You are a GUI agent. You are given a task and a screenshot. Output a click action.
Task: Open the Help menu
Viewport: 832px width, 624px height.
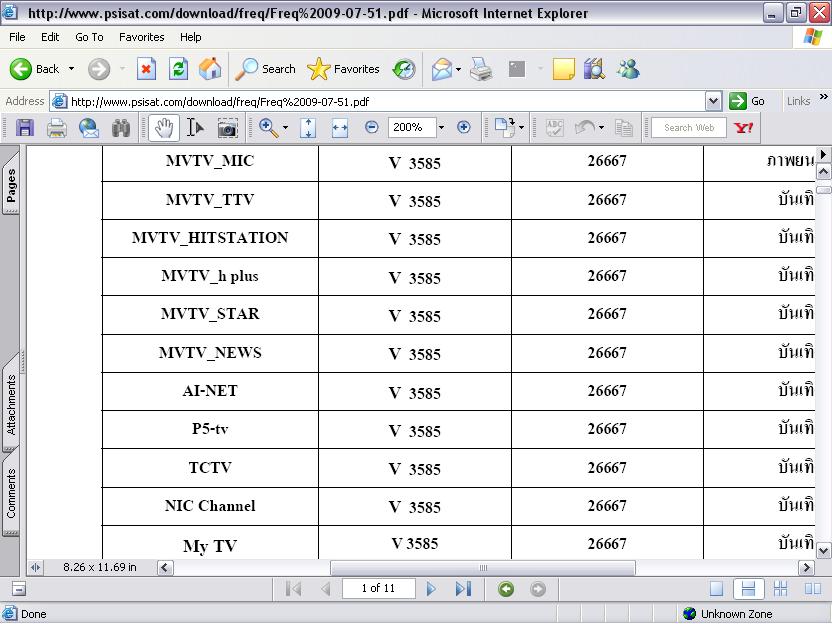190,37
